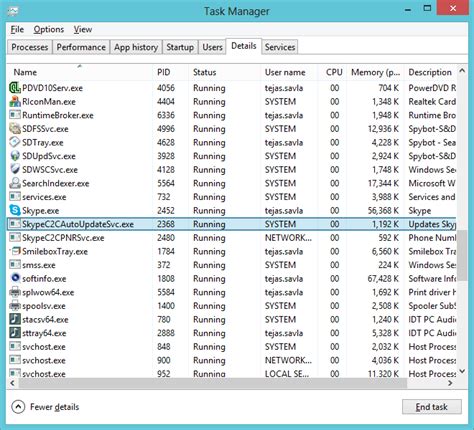The image size is (474, 430).
Task: Click the vertical scrollbar thumb
Action: point(462,255)
